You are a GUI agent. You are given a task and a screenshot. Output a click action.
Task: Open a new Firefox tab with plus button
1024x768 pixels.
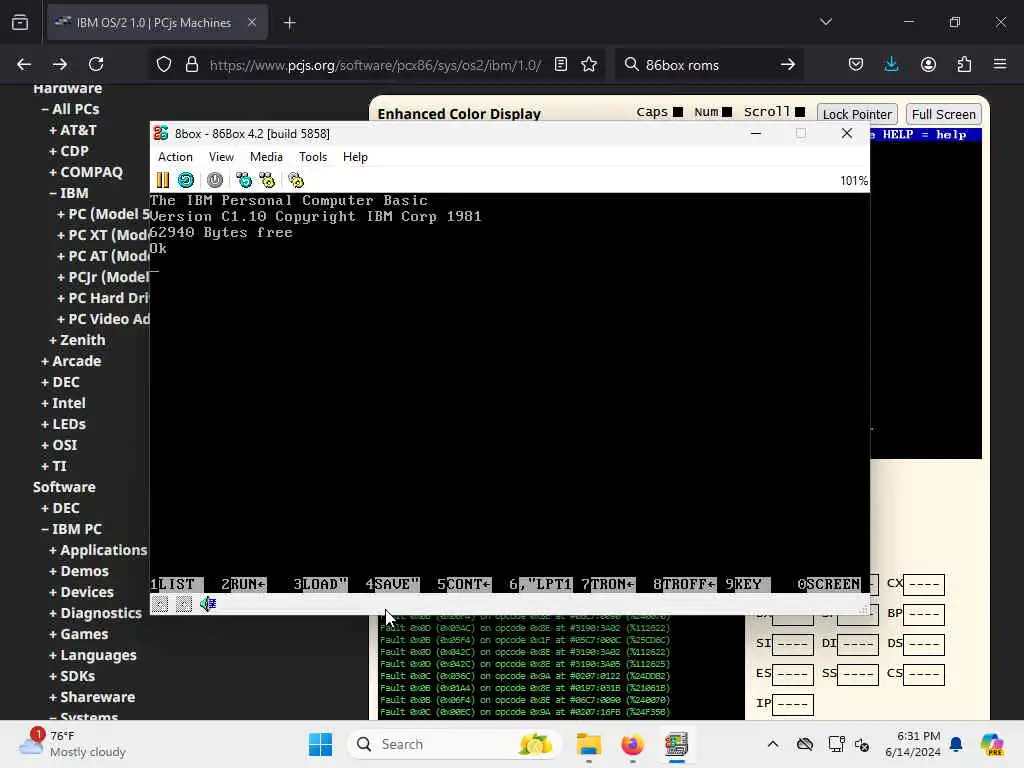(290, 23)
